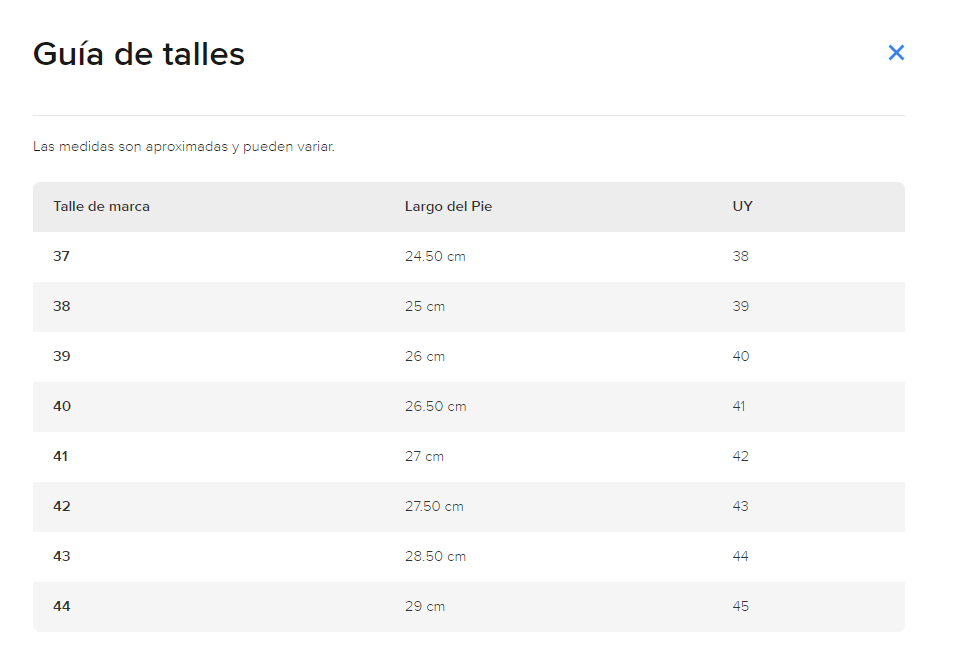Click UY size 45 cell
Viewport: 958px width, 667px height.
pyautogui.click(x=740, y=607)
